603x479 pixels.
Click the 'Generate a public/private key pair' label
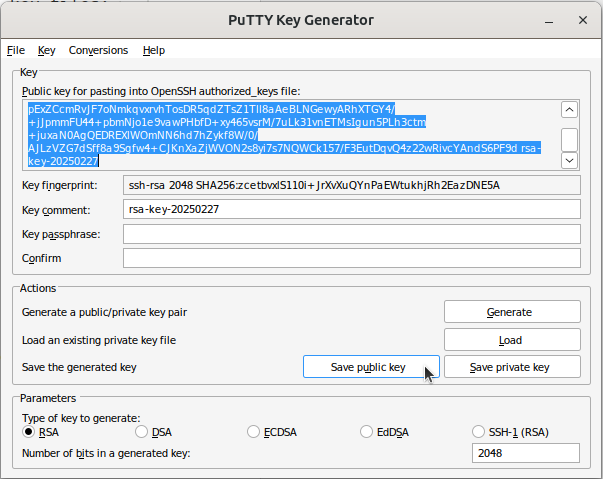[x=104, y=312]
